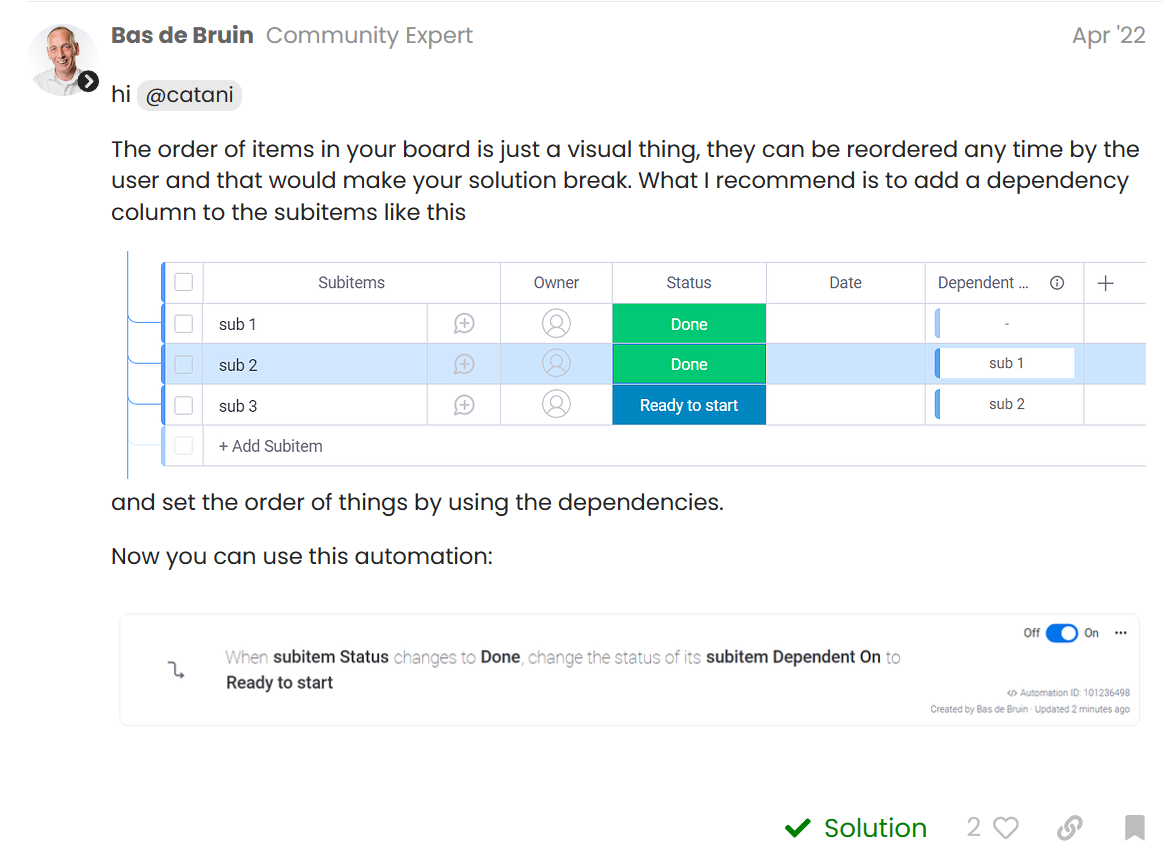Open the sub 1 dependency cell in the sub 2 row
The height and width of the screenshot is (862, 1165).
pyautogui.click(x=1006, y=363)
